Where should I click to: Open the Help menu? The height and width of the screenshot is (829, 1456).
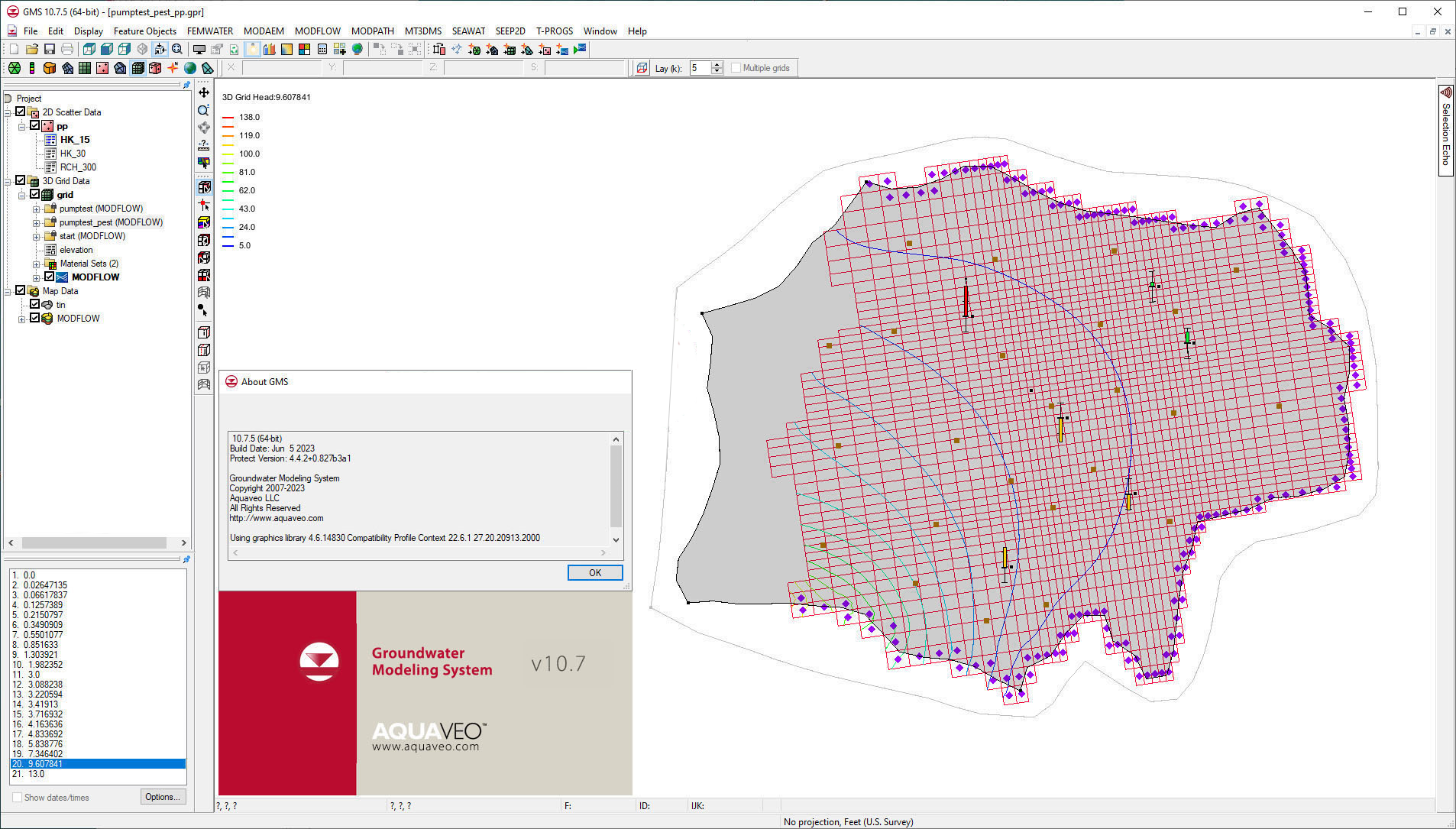click(x=637, y=31)
